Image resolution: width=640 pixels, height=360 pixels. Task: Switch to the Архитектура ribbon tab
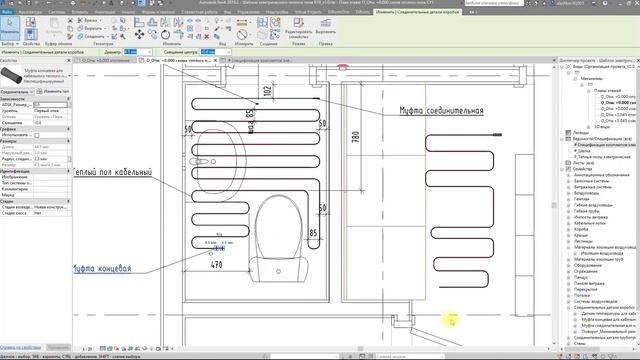(30, 12)
